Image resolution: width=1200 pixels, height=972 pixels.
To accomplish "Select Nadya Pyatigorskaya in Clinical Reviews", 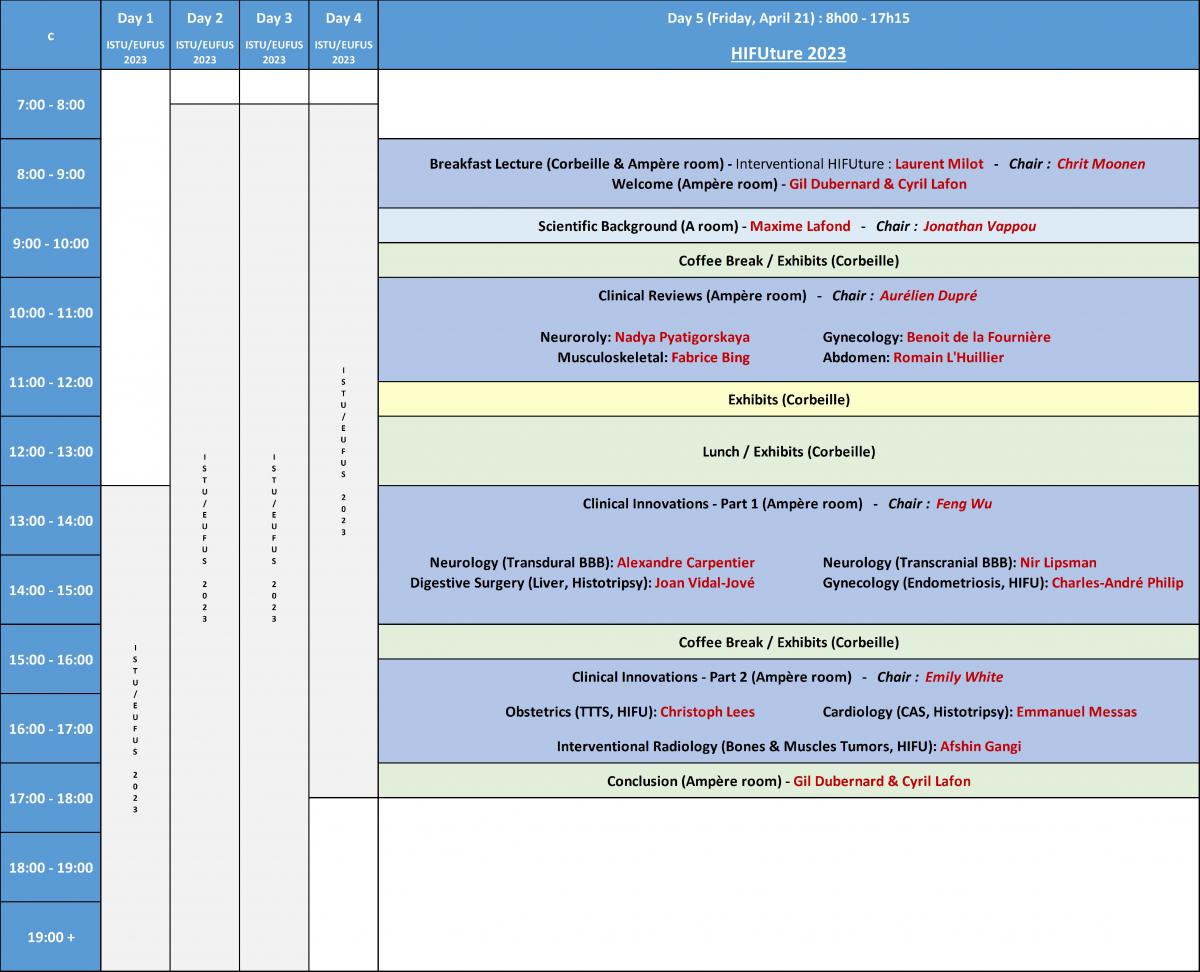I will click(682, 337).
